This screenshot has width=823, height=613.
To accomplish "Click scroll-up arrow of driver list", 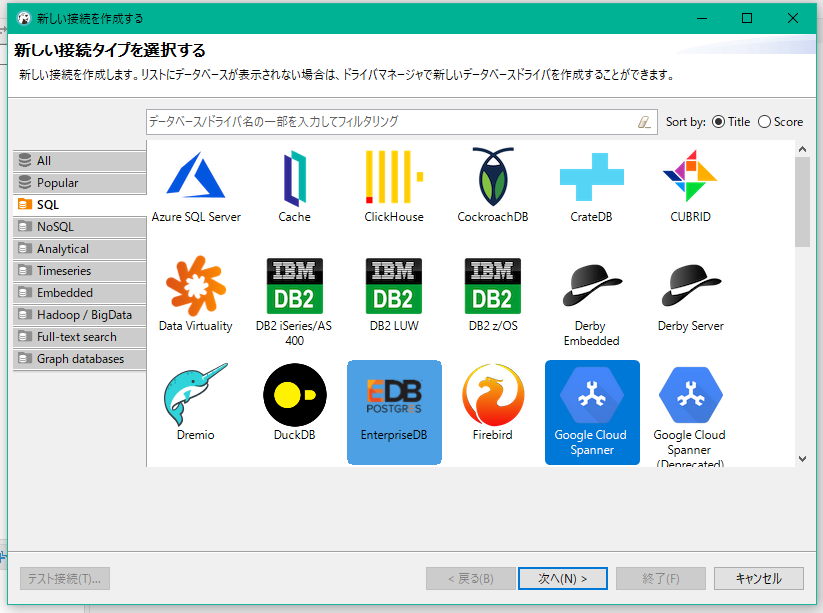I will (802, 149).
